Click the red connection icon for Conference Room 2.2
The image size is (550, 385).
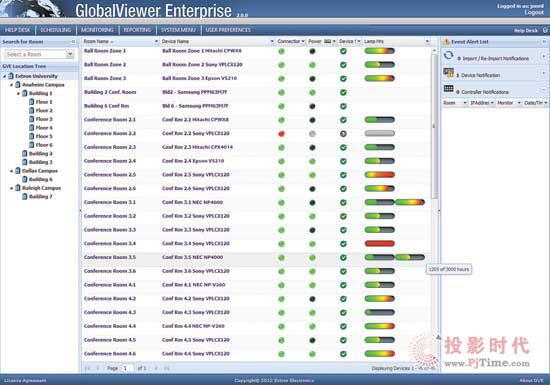(281, 134)
